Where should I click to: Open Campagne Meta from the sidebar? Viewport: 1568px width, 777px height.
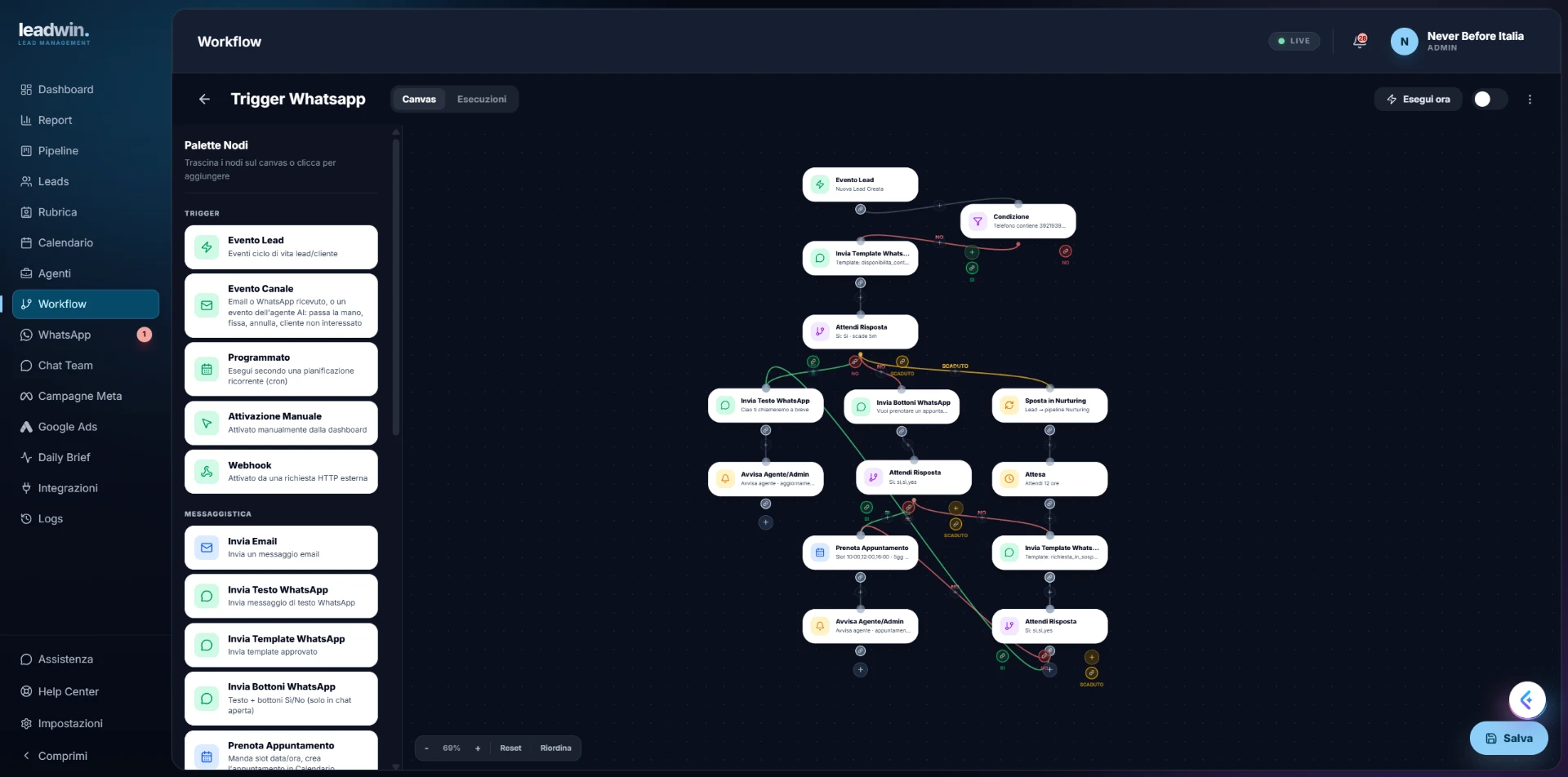85,396
